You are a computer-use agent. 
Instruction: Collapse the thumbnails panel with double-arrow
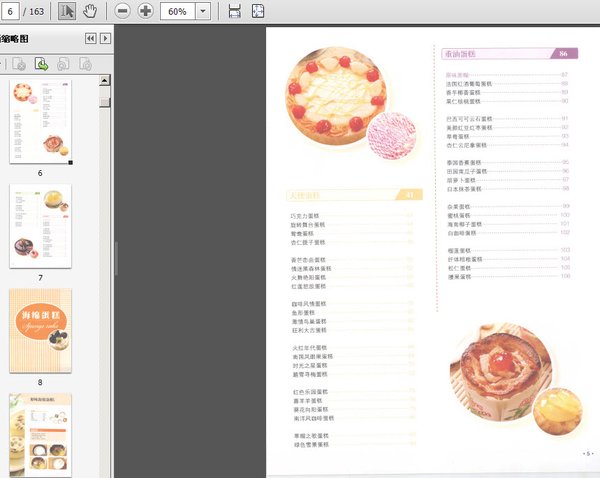pos(91,38)
